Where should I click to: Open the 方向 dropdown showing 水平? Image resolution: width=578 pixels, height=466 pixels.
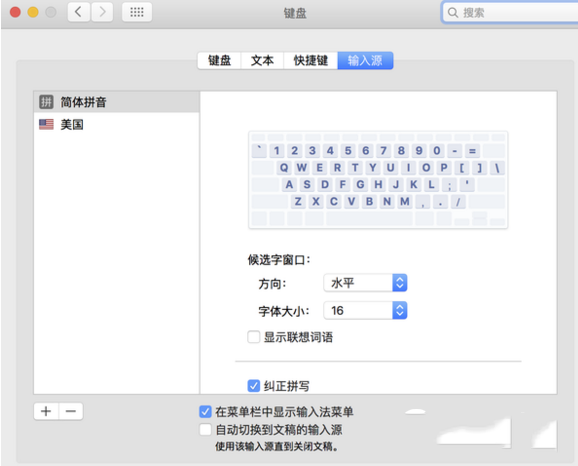click(x=365, y=283)
